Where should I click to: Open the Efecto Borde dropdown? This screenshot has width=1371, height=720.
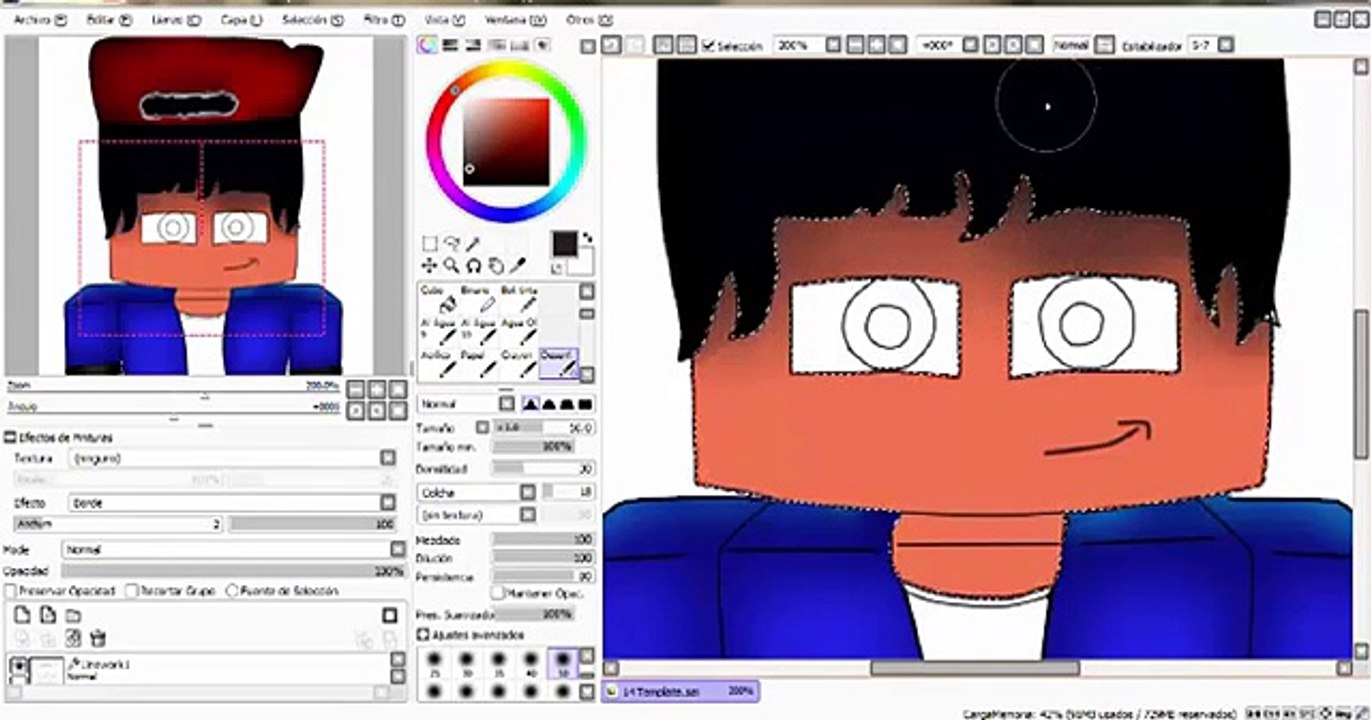(234, 503)
